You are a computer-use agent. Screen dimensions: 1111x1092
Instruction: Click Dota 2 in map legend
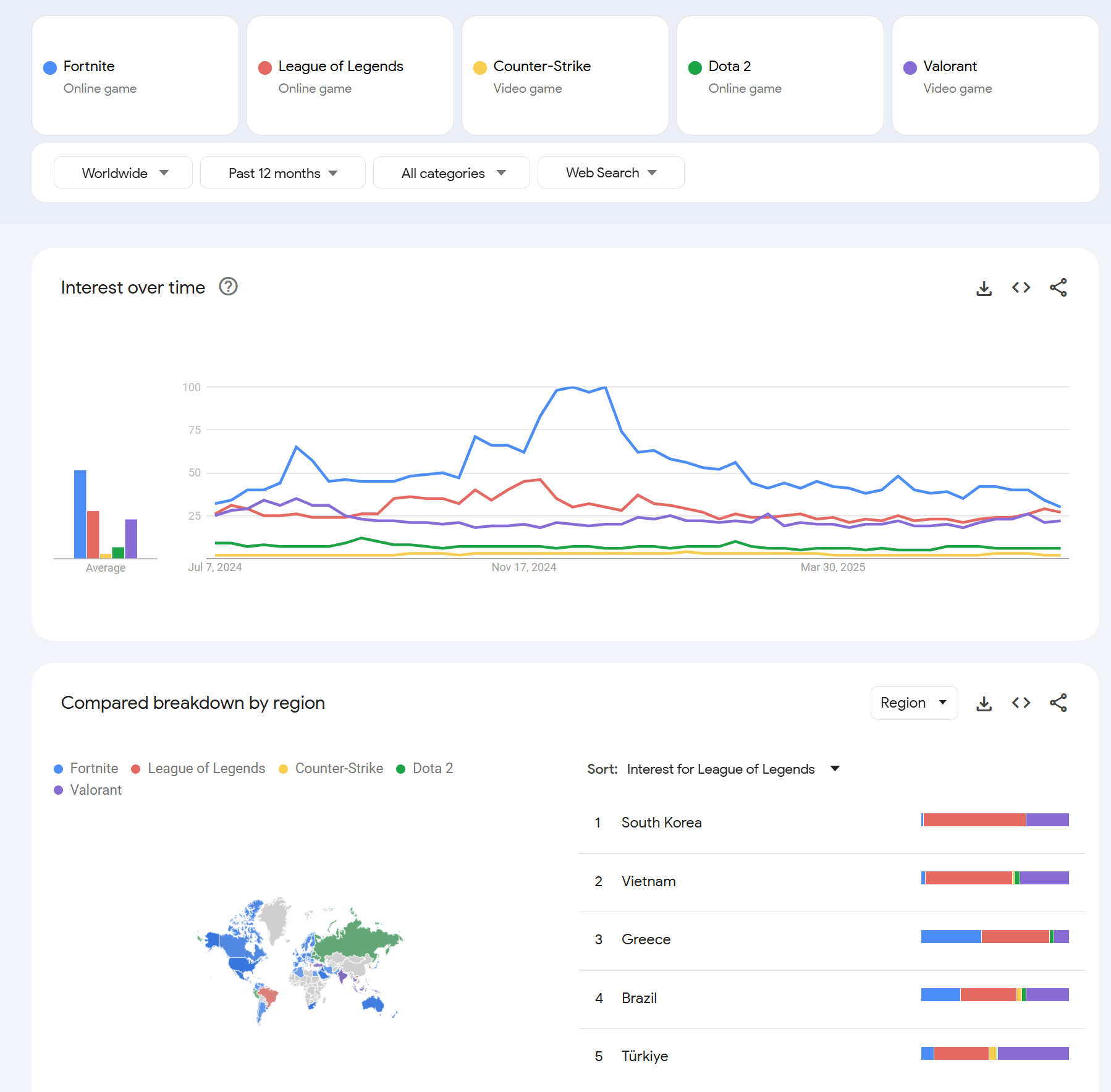click(x=425, y=768)
